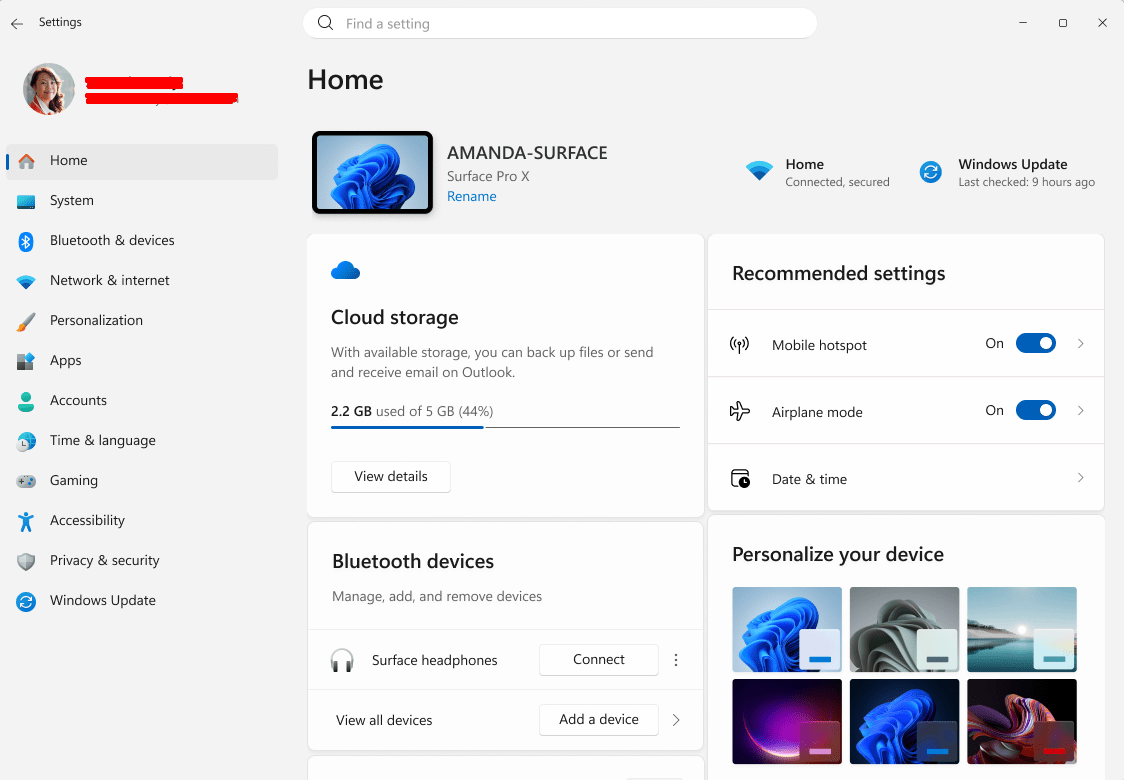Select Personalization in the sidebar
1124x780 pixels.
pos(142,321)
